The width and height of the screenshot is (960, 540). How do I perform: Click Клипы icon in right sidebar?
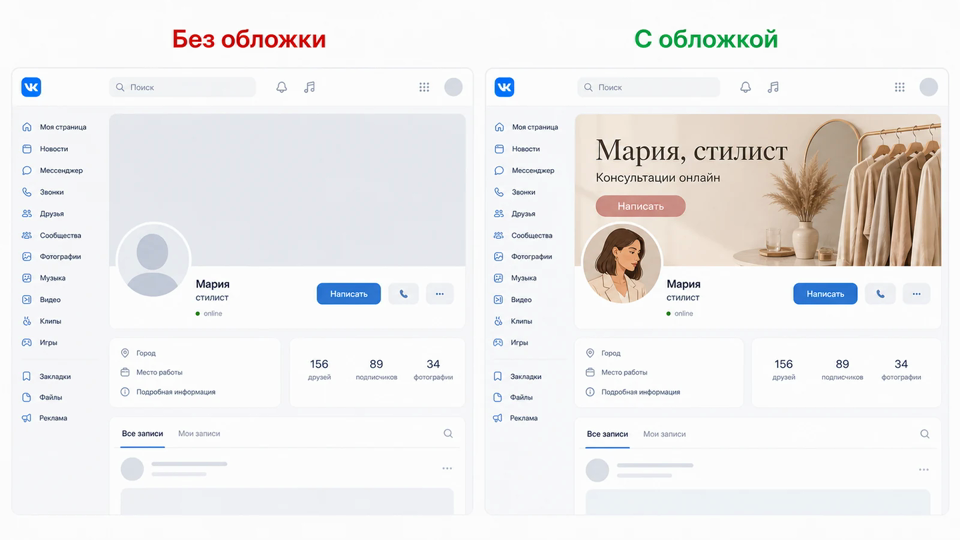[x=499, y=321]
